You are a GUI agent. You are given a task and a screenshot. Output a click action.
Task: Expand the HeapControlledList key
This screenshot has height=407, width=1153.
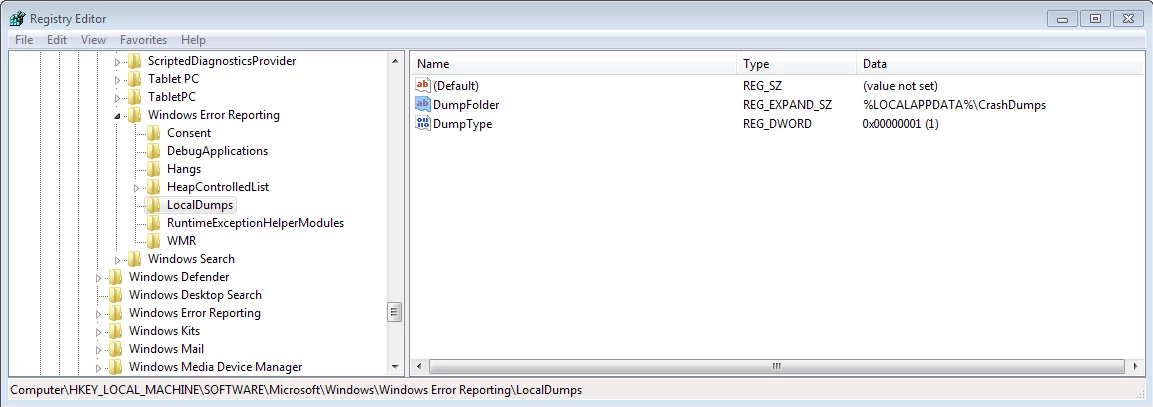tap(137, 188)
